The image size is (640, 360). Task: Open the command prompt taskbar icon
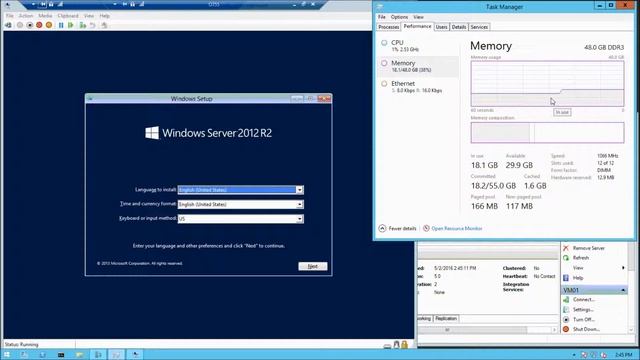61,355
